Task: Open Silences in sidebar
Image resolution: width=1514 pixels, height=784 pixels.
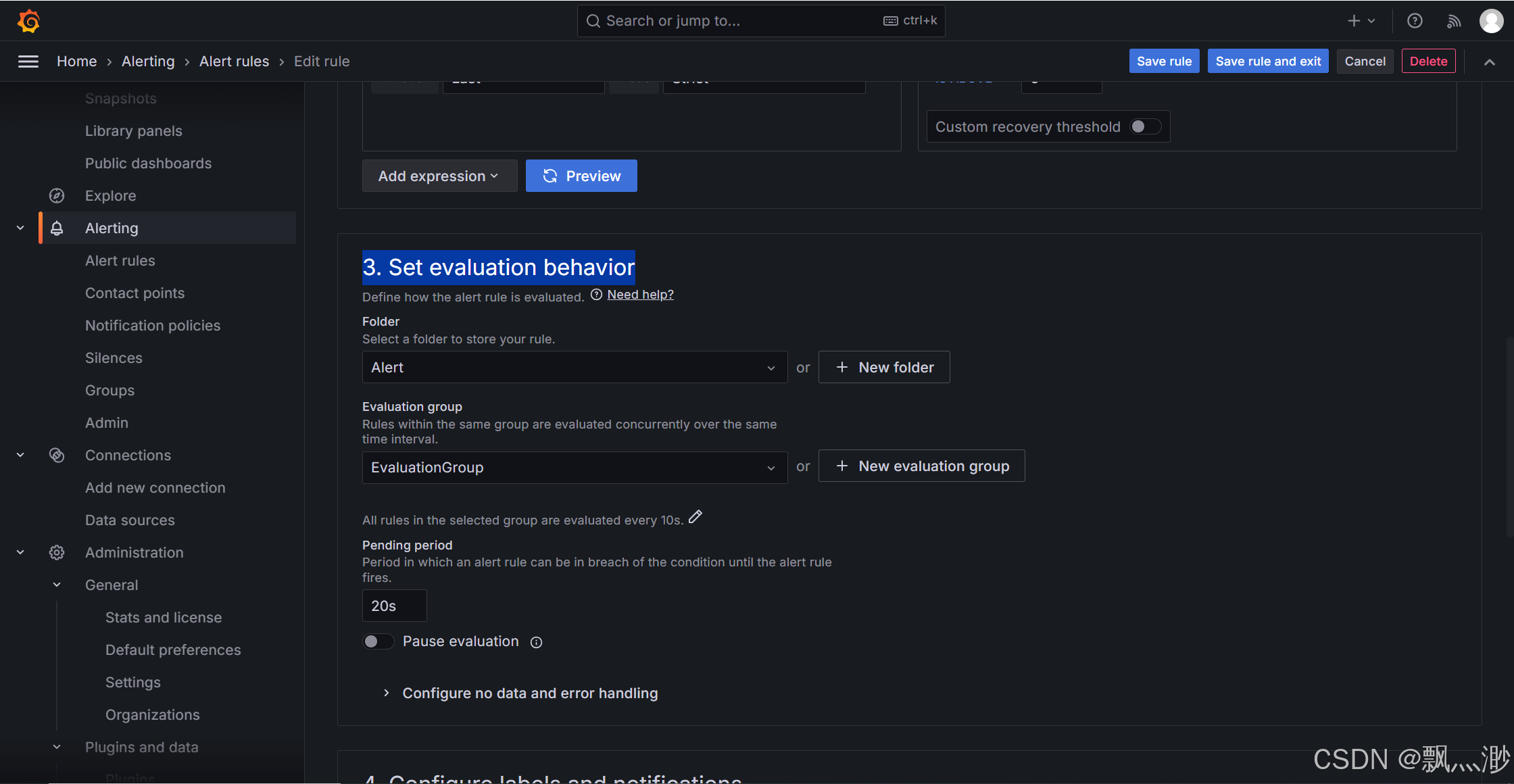Action: [x=114, y=358]
